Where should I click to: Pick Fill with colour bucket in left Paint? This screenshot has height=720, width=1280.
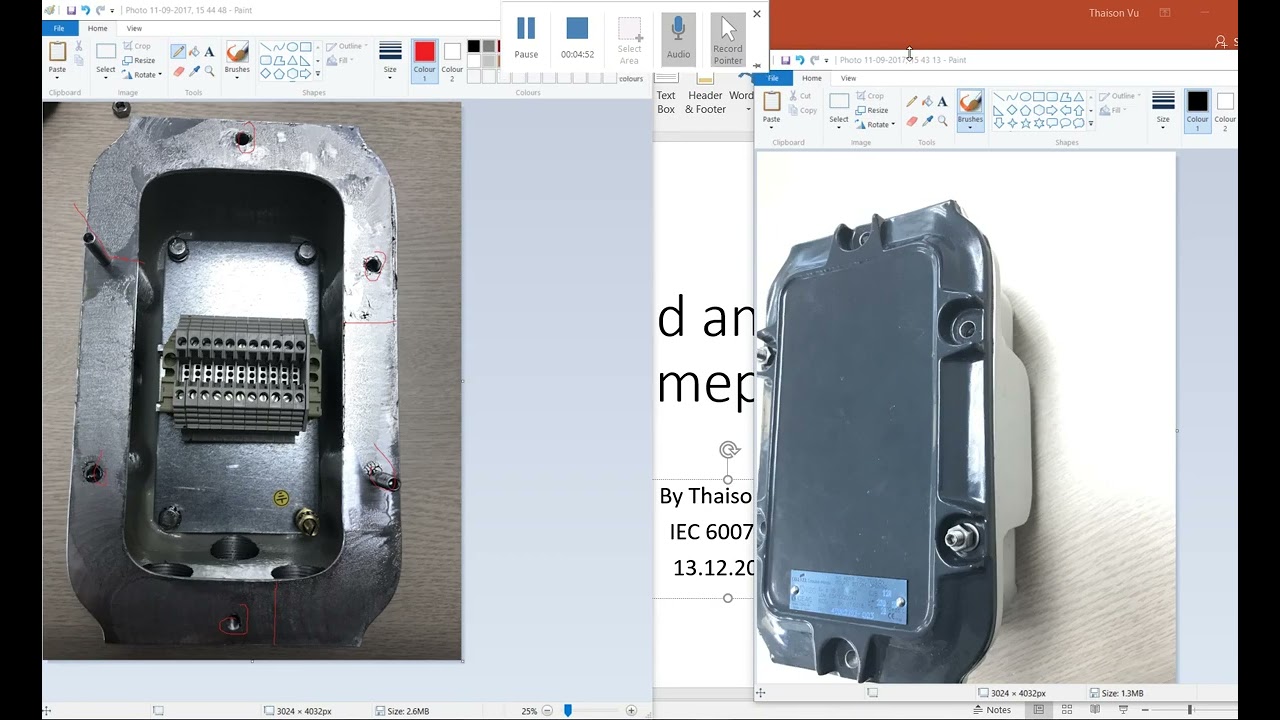194,52
